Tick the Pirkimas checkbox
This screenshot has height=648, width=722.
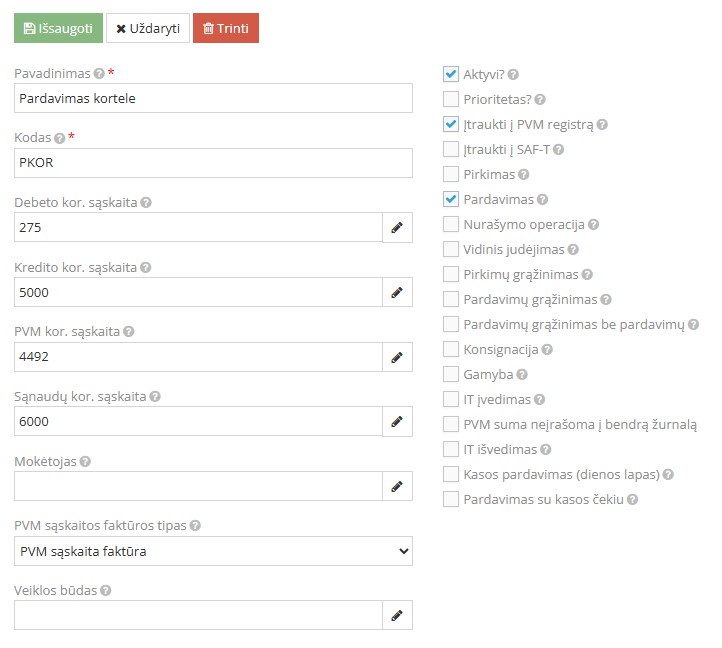point(451,174)
